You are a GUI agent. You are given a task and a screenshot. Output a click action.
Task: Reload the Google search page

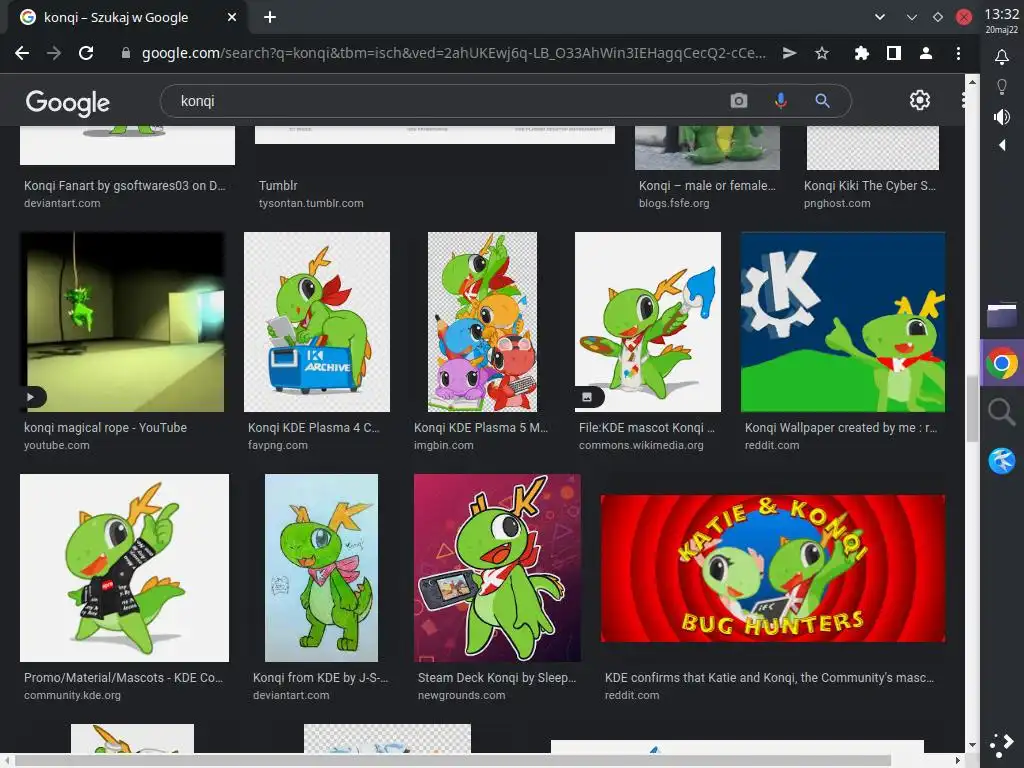tap(86, 53)
